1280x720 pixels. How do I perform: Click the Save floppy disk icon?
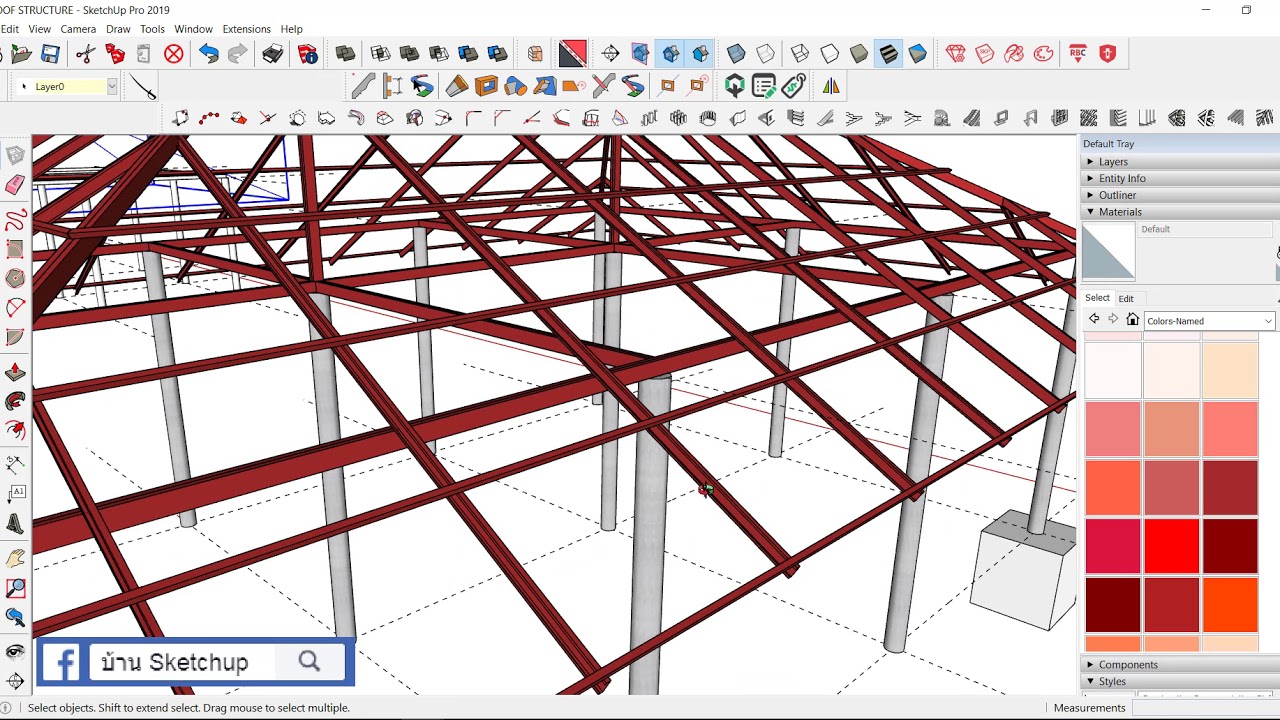pyautogui.click(x=50, y=54)
